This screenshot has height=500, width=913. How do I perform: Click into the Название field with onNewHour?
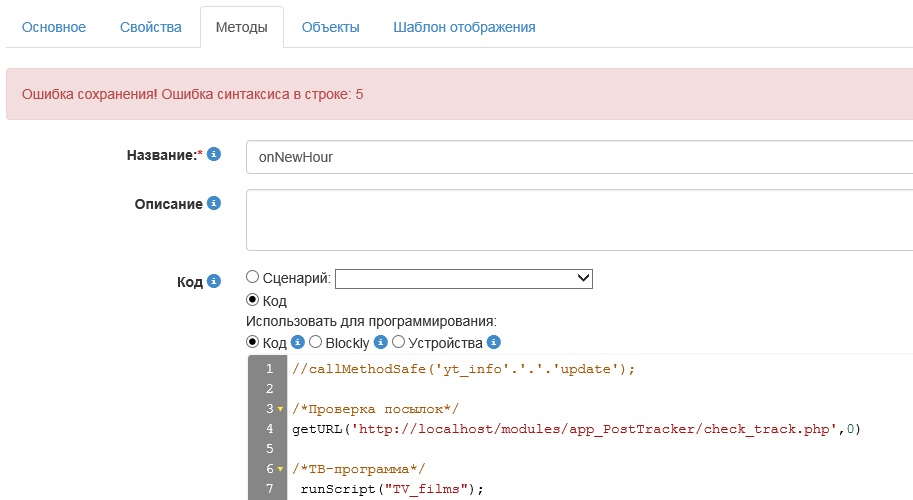point(578,157)
